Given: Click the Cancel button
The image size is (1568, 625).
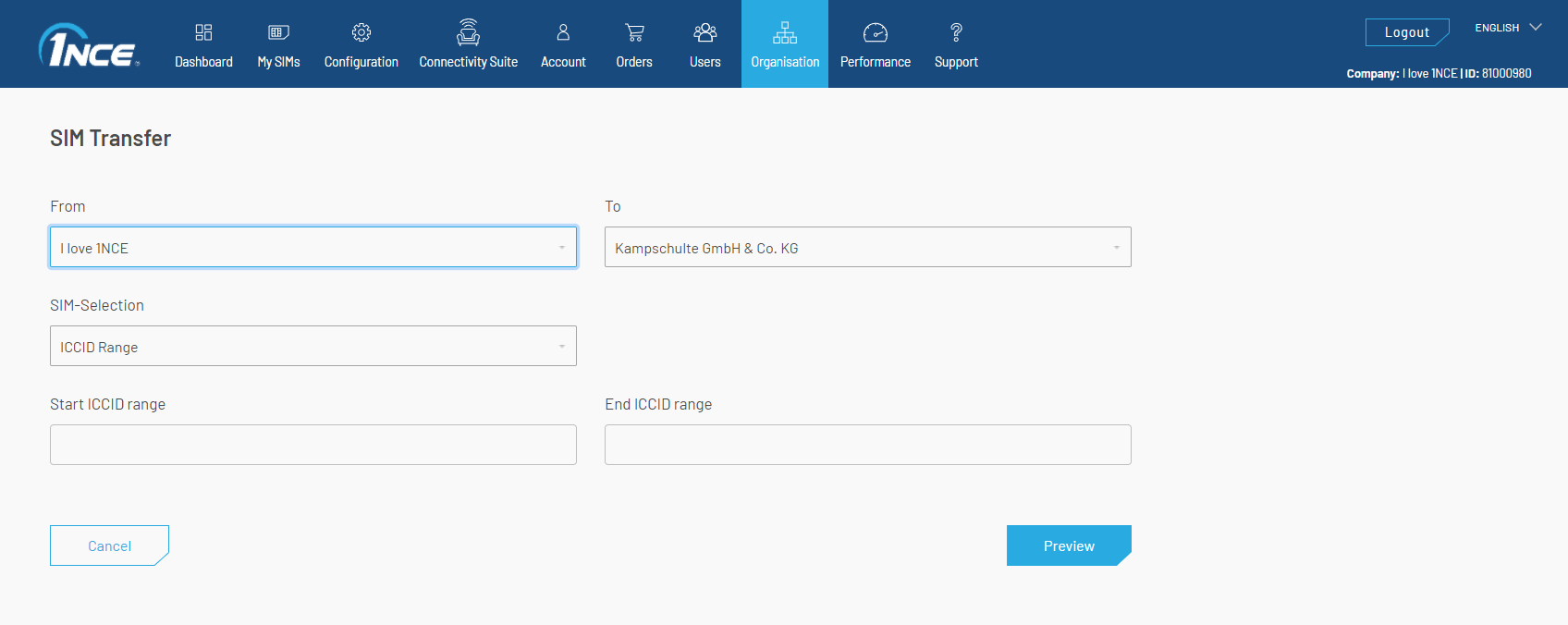Looking at the screenshot, I should pos(109,545).
